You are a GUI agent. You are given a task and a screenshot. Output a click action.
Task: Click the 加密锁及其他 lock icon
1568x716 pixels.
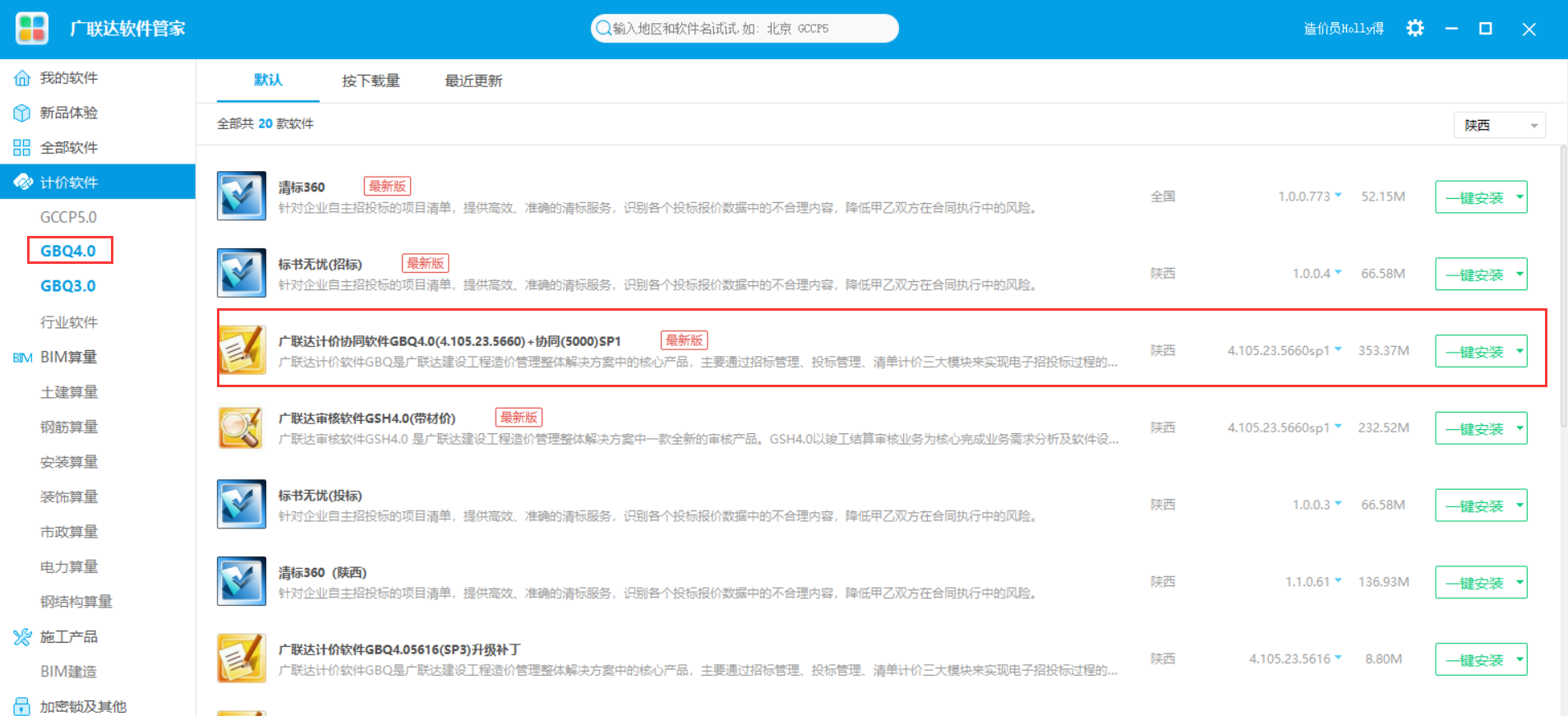pyautogui.click(x=22, y=706)
